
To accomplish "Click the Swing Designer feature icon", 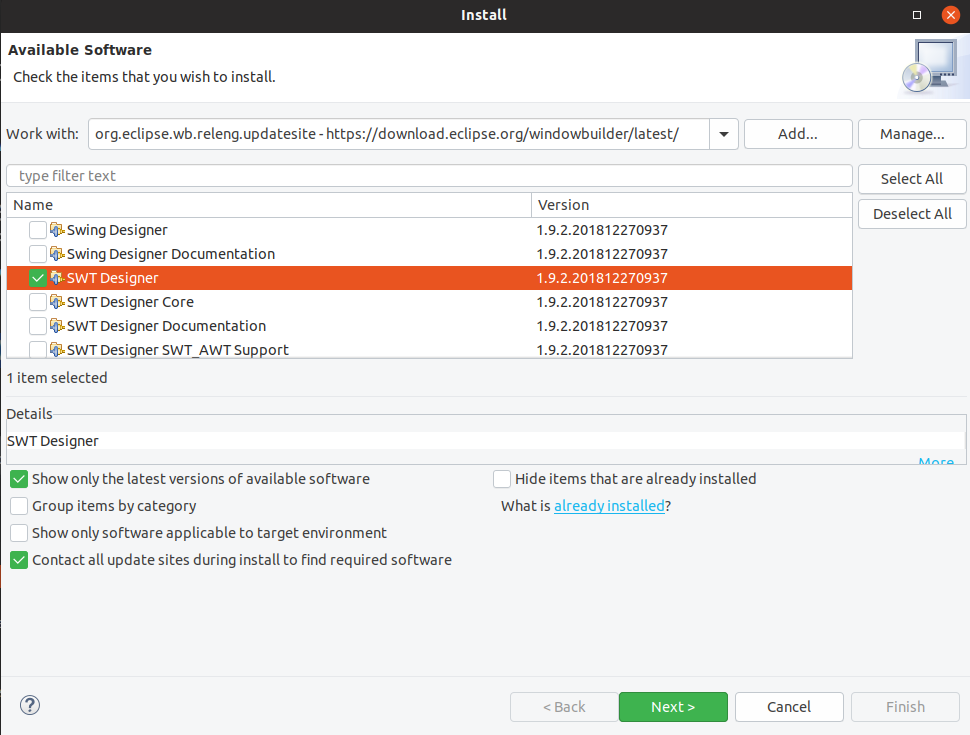I will click(x=57, y=230).
